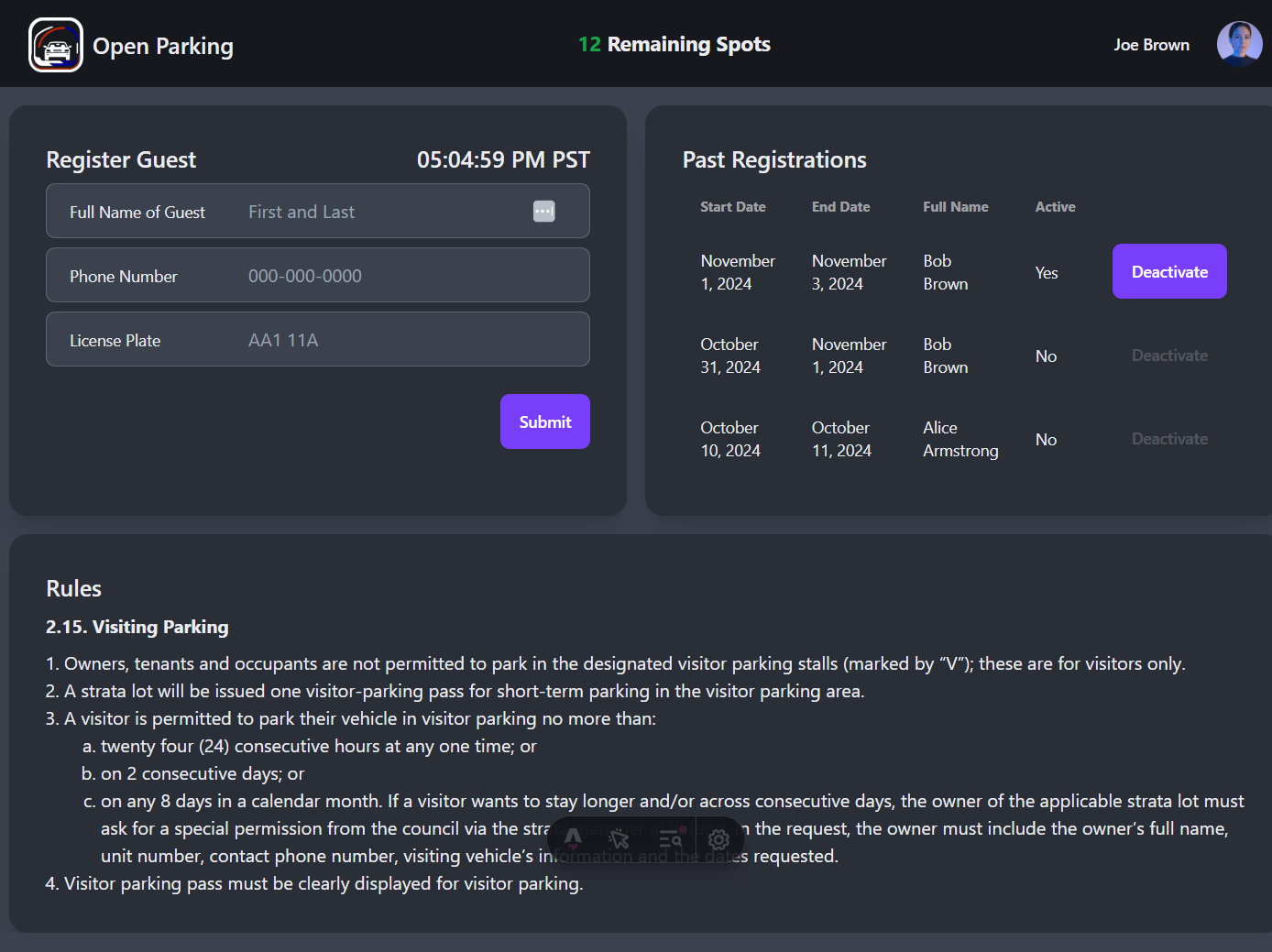Open the dev toolbar settings gear

coord(718,838)
